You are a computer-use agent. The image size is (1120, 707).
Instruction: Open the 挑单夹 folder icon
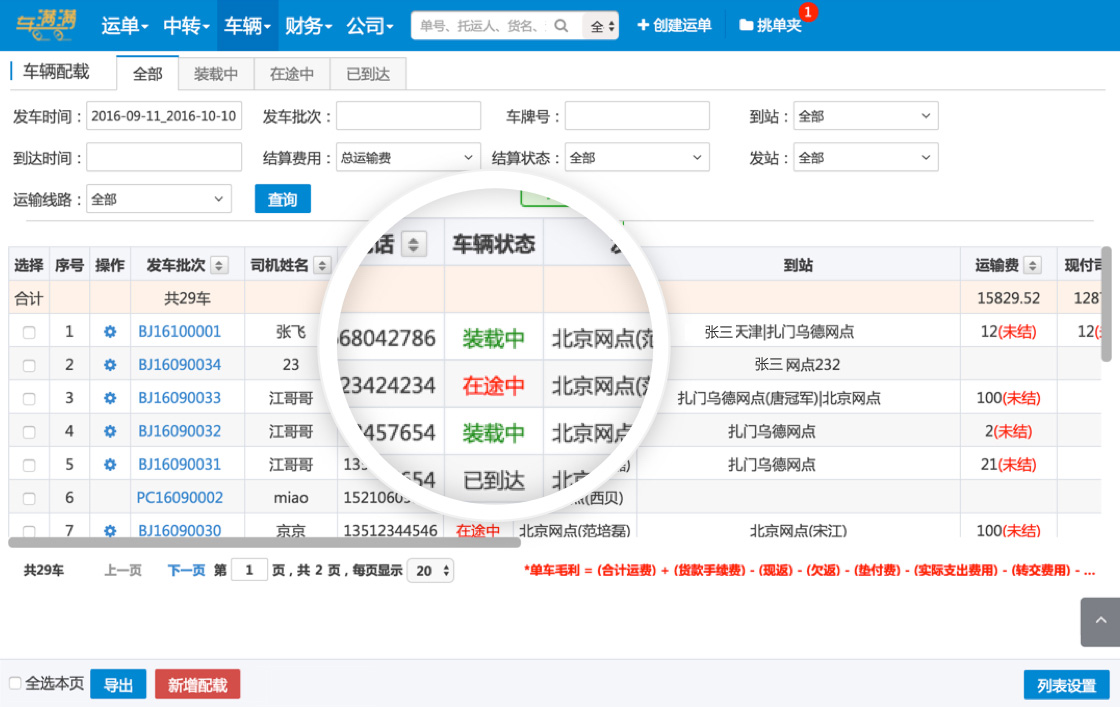pyautogui.click(x=746, y=26)
